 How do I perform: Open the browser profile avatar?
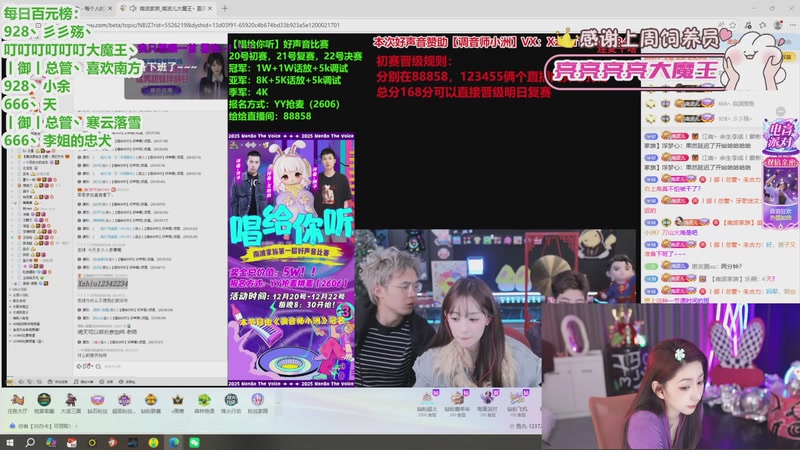click(778, 24)
